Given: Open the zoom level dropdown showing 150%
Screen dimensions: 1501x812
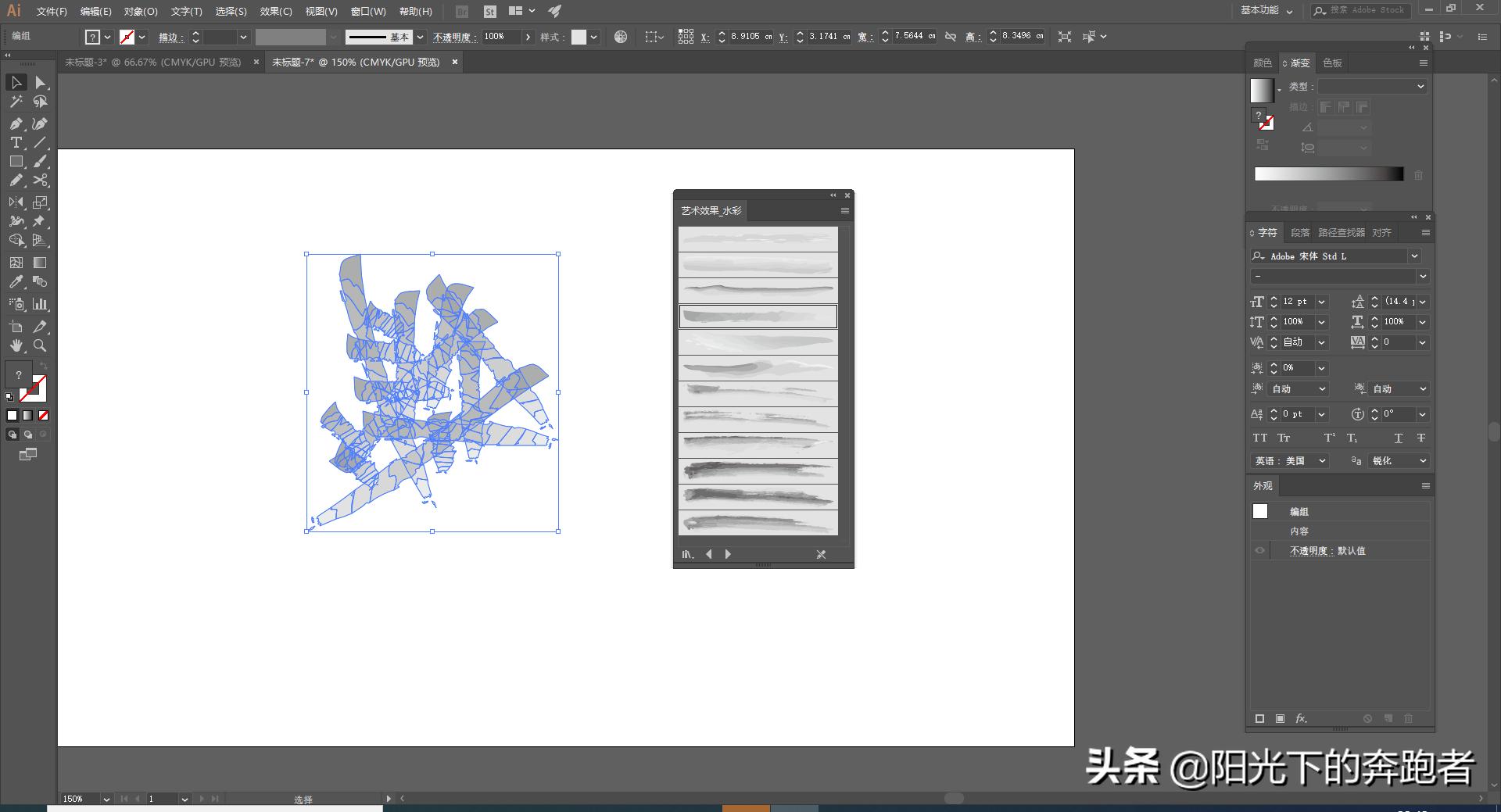Looking at the screenshot, I should click(107, 799).
